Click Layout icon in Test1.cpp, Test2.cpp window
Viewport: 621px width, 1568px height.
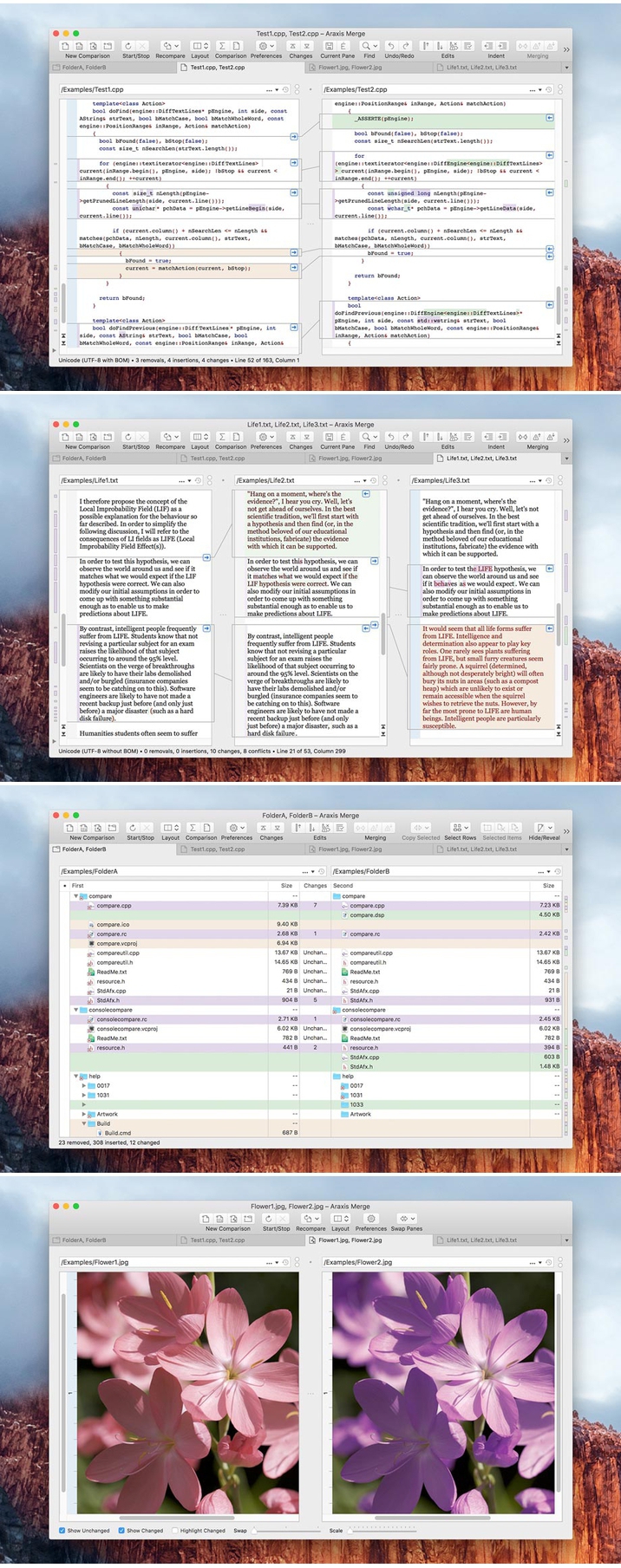200,46
